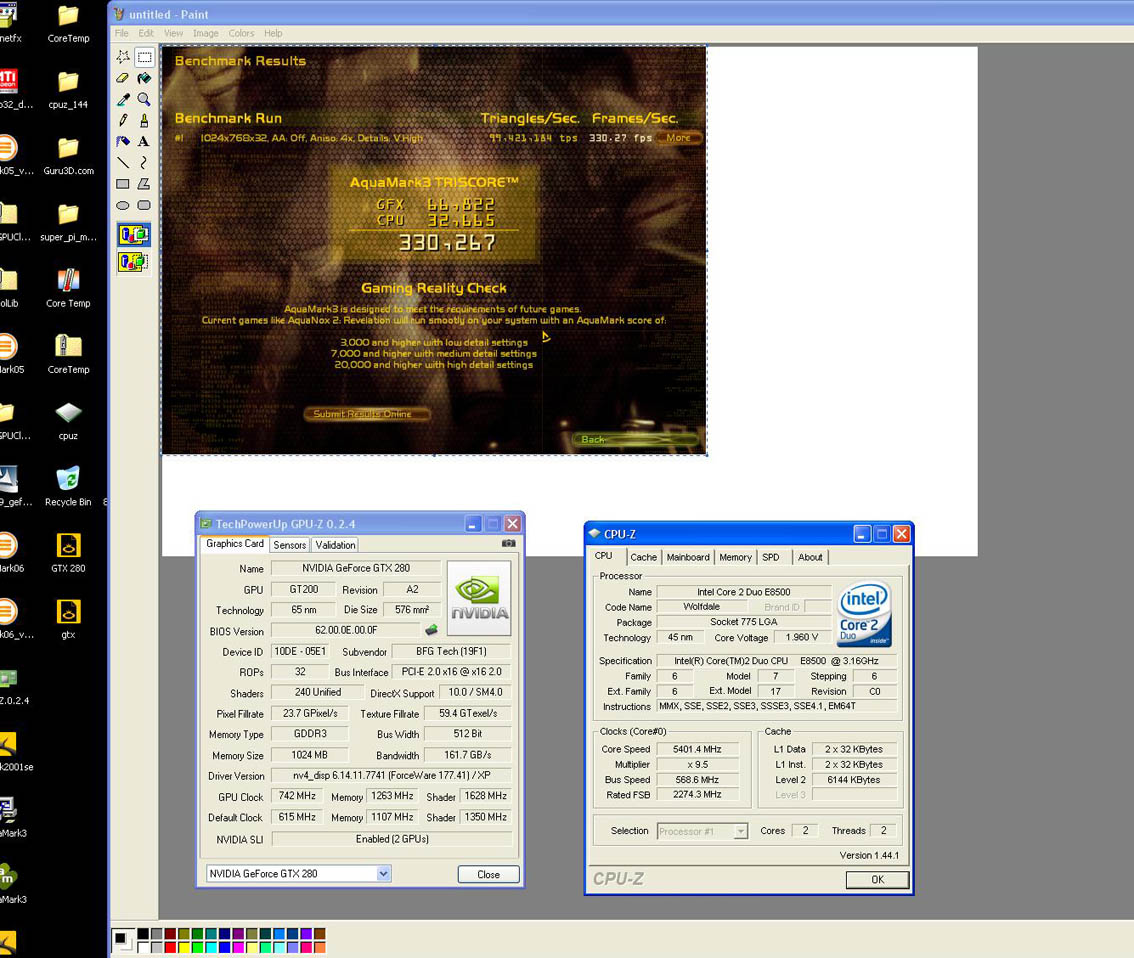Switch to the Mainboard tab in CPU-Z

[688, 557]
